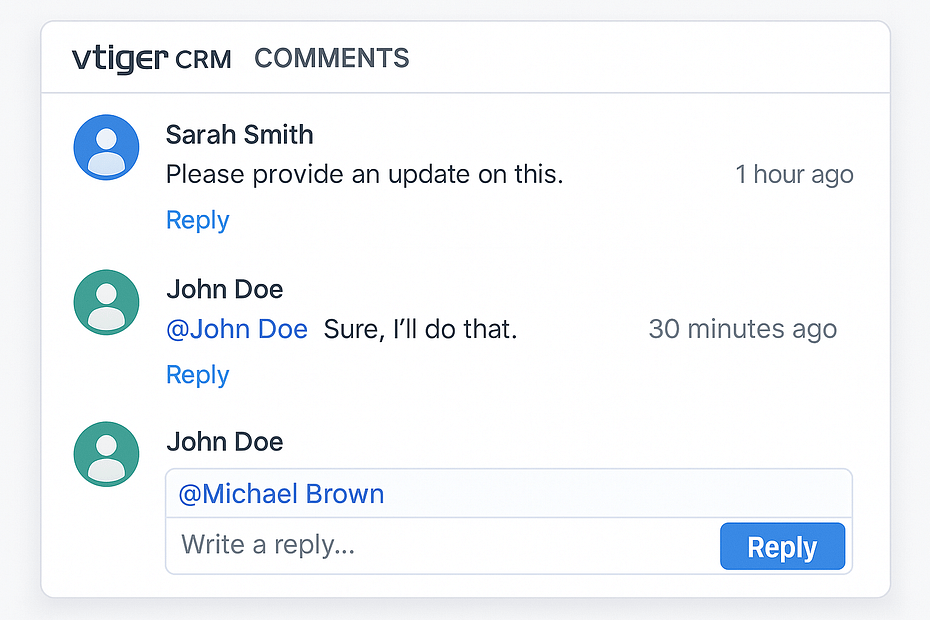Click the "Sure, I'll do that." comment text

420,329
